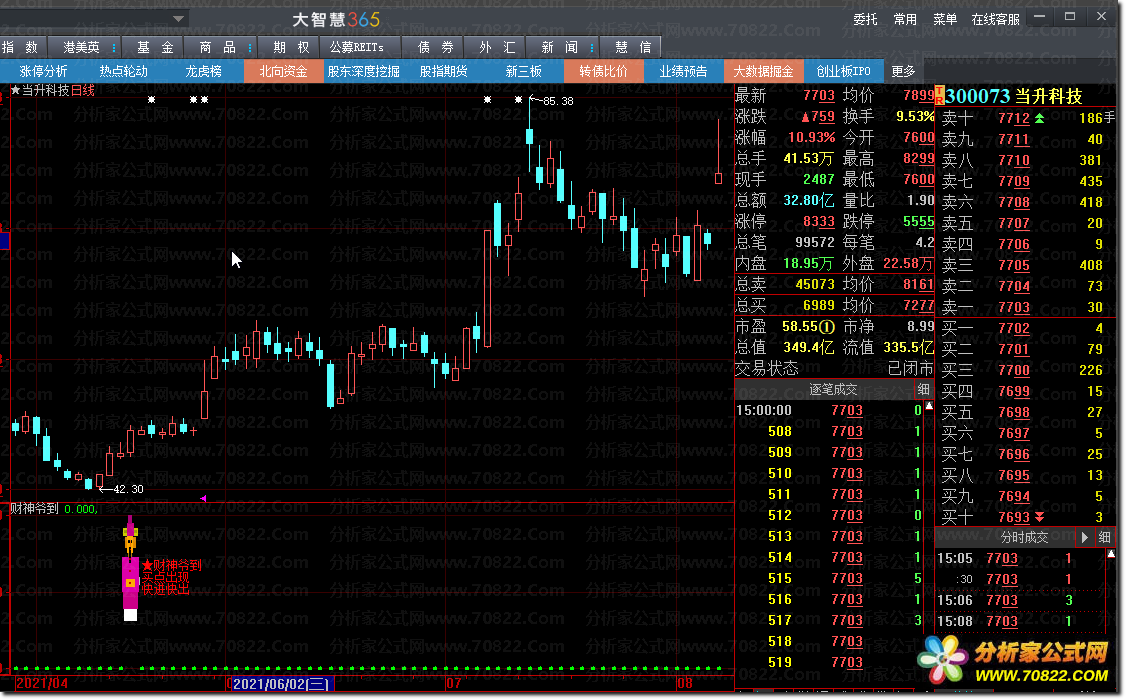1127x700 pixels.
Task: Click the 买五 price 7698
Action: pyautogui.click(x=1013, y=413)
